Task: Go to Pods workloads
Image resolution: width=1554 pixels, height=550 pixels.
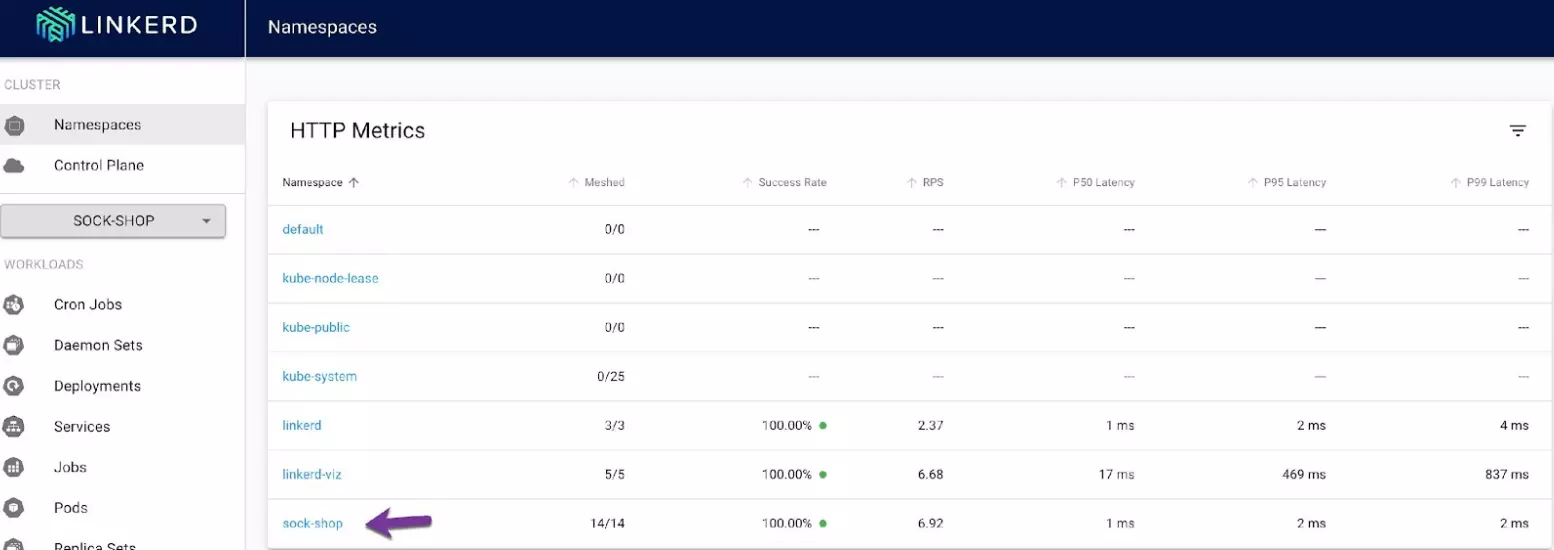Action: tap(122, 508)
